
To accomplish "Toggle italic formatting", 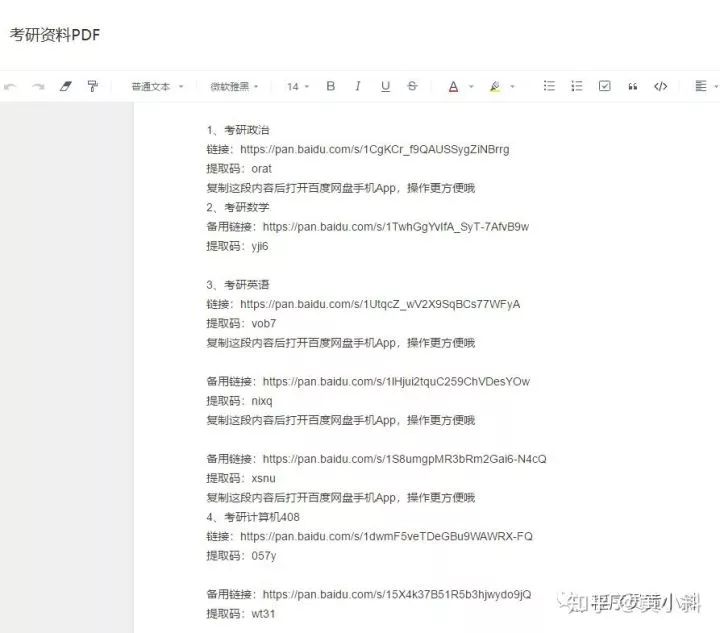I will [358, 86].
